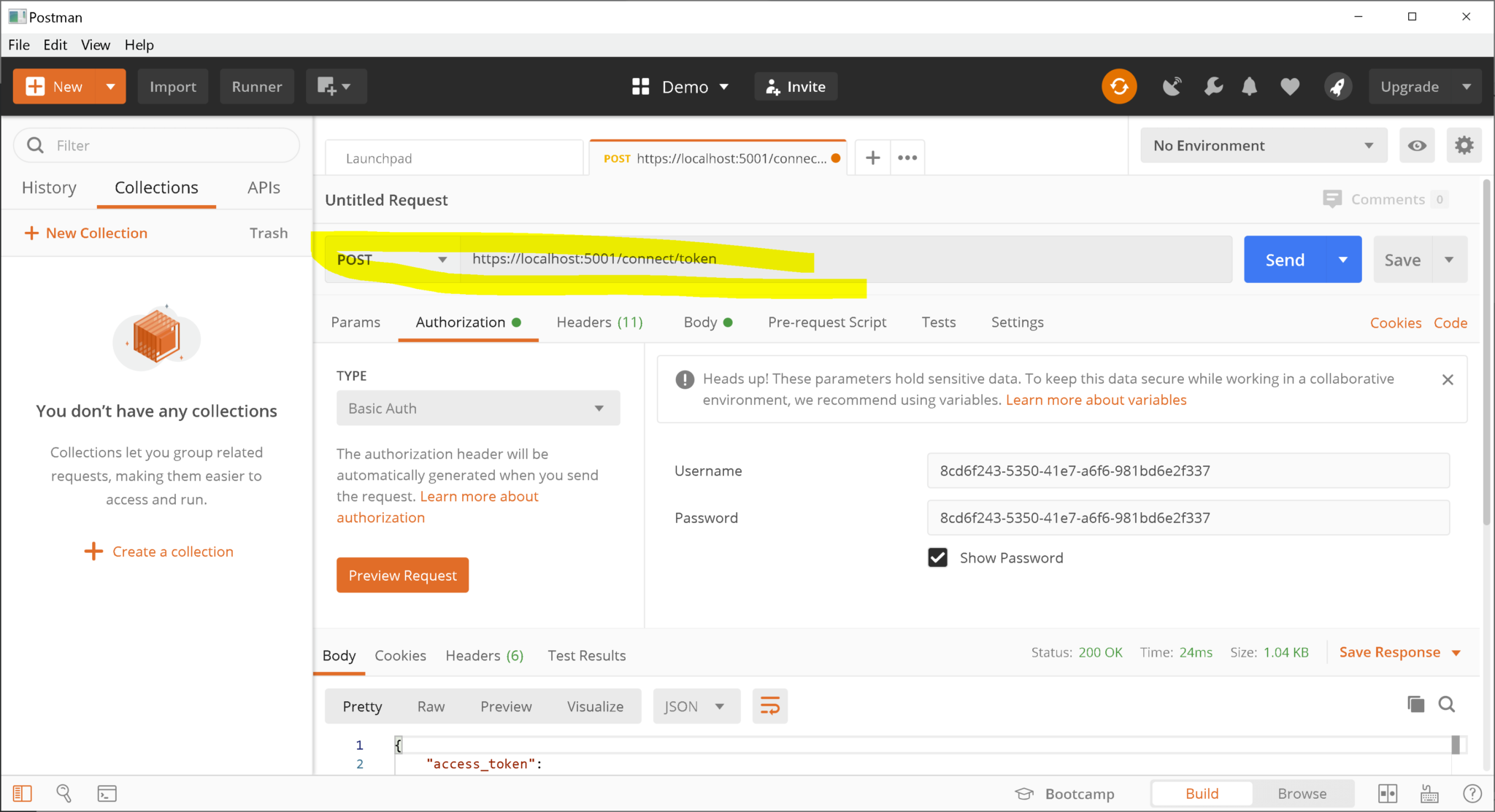Click the orange sync status icon
This screenshot has width=1495, height=812.
[1119, 87]
